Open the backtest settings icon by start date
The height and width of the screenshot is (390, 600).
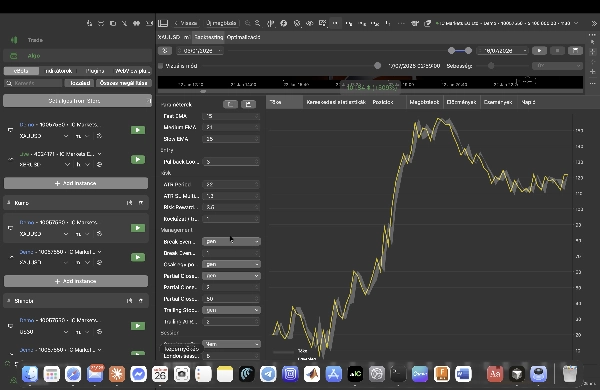(x=165, y=51)
